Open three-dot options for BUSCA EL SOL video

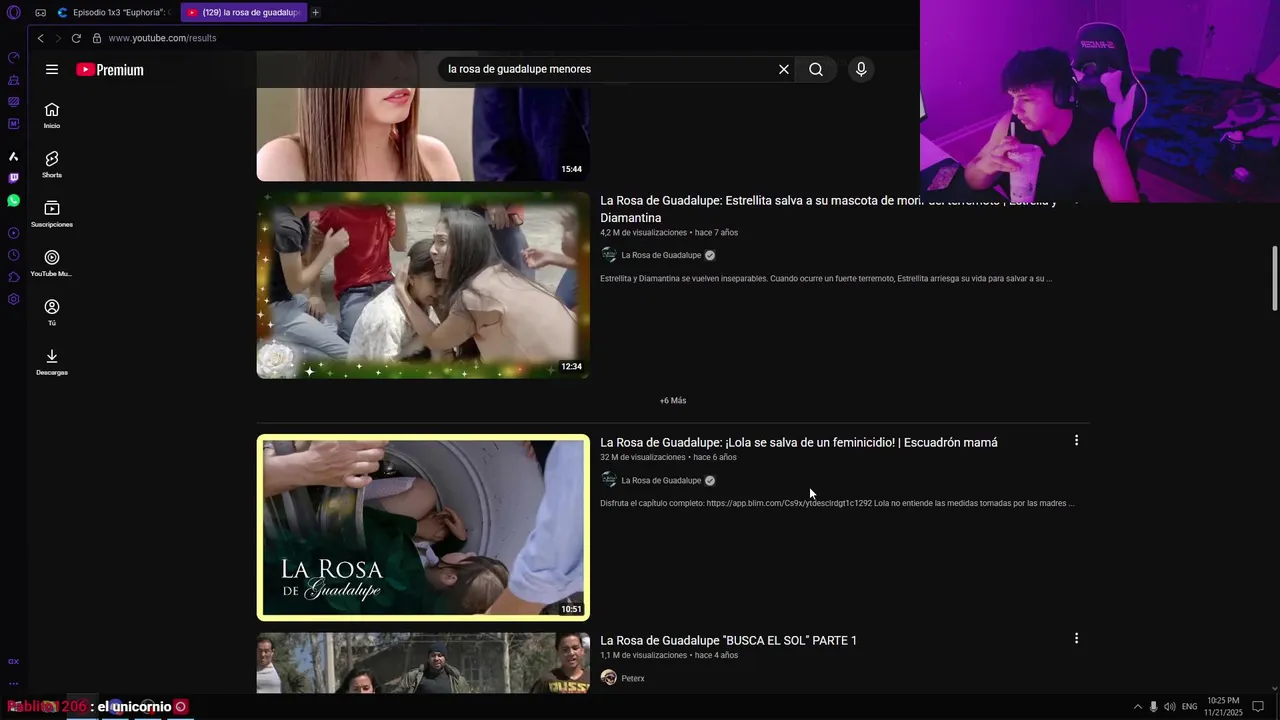pos(1076,638)
